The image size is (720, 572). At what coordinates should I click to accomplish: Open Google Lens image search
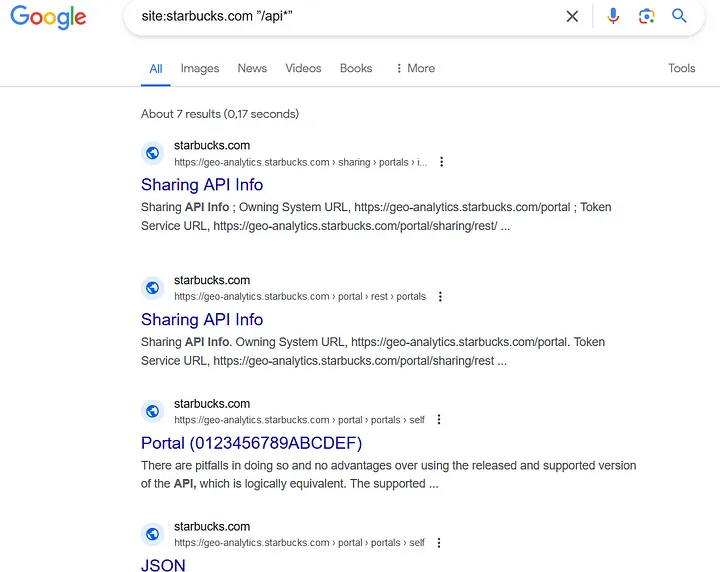tap(646, 16)
